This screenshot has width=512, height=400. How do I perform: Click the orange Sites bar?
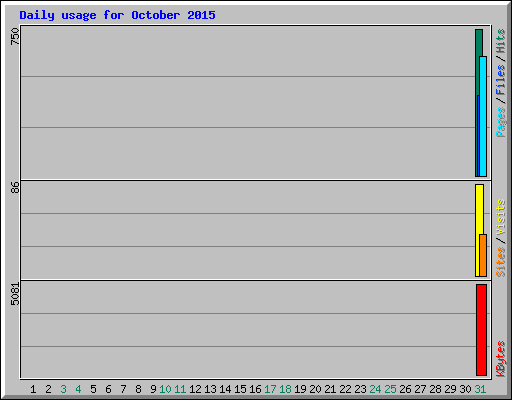[x=483, y=256]
